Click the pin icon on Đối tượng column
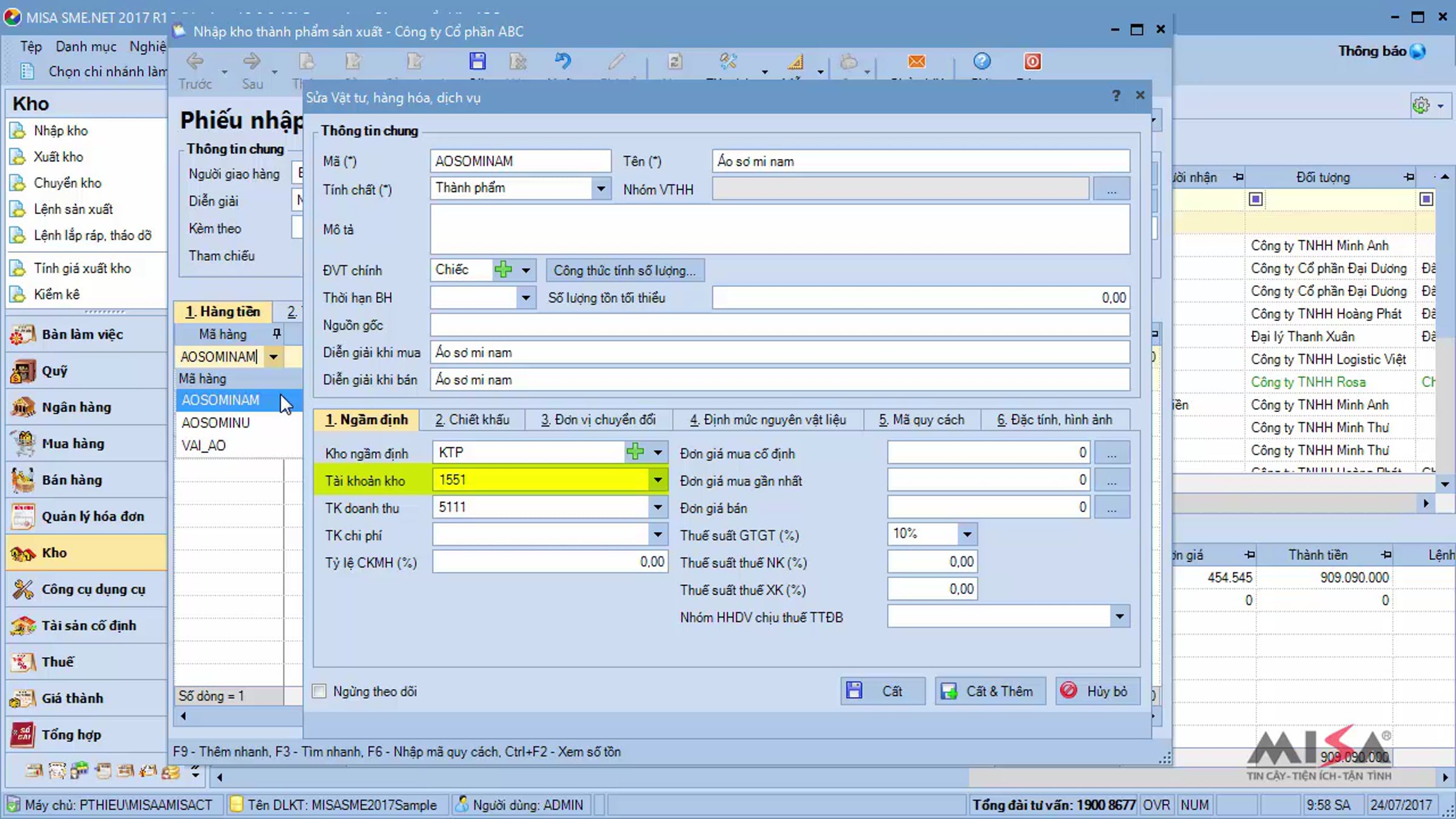 pyautogui.click(x=1409, y=177)
